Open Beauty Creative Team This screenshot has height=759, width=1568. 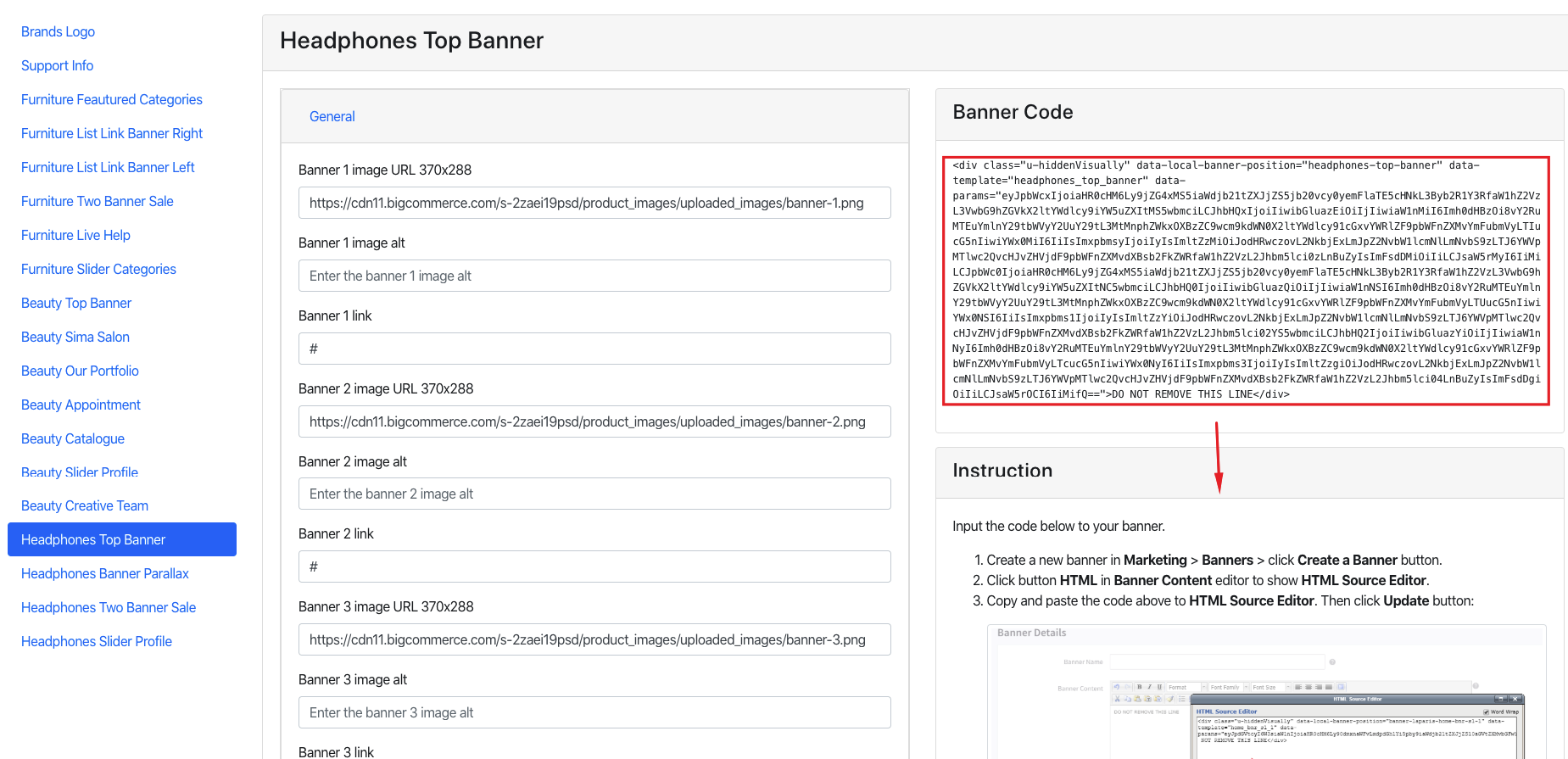pyautogui.click(x=85, y=505)
